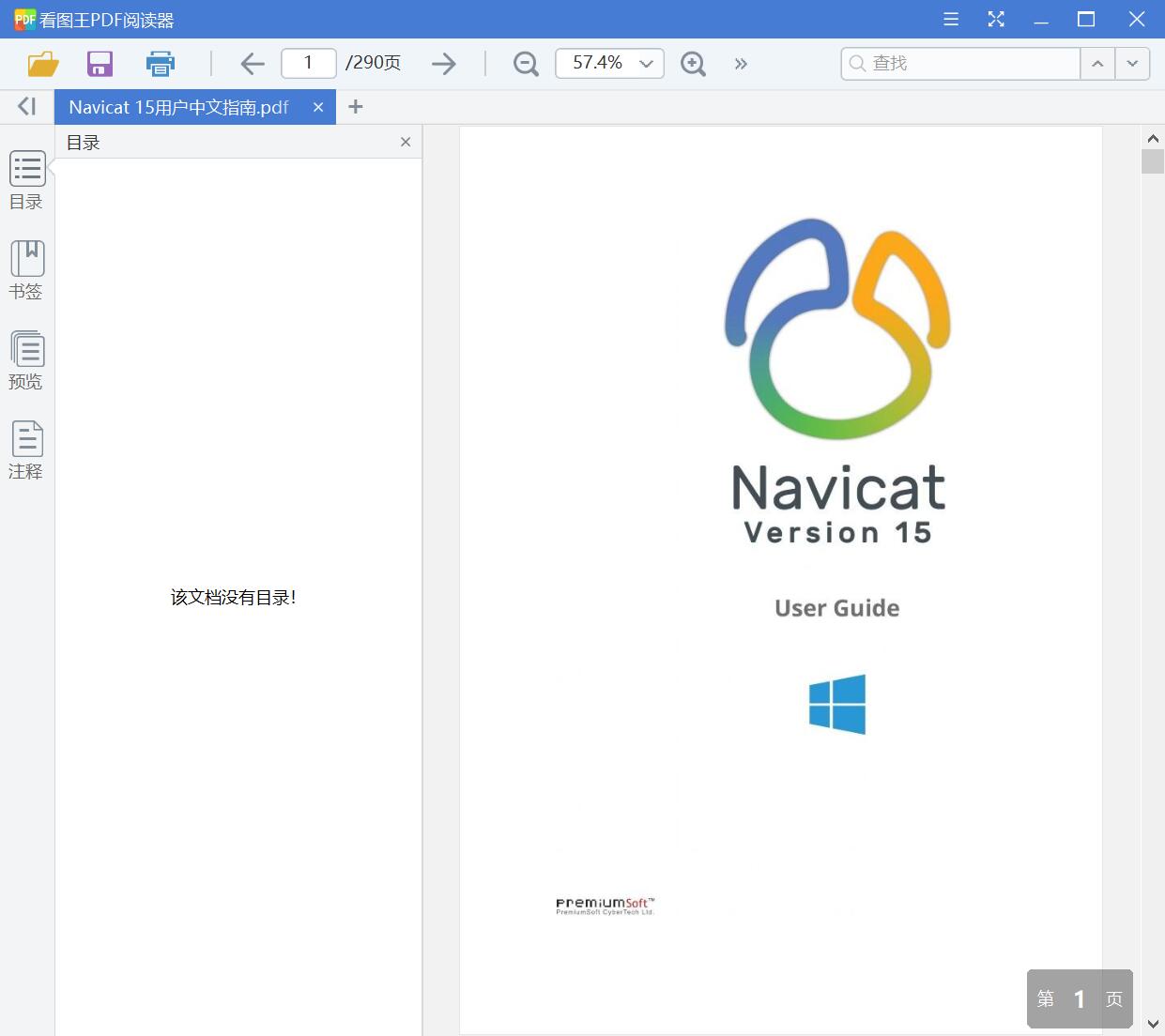The width and height of the screenshot is (1165, 1036).
Task: Go to the next page
Action: (x=443, y=64)
